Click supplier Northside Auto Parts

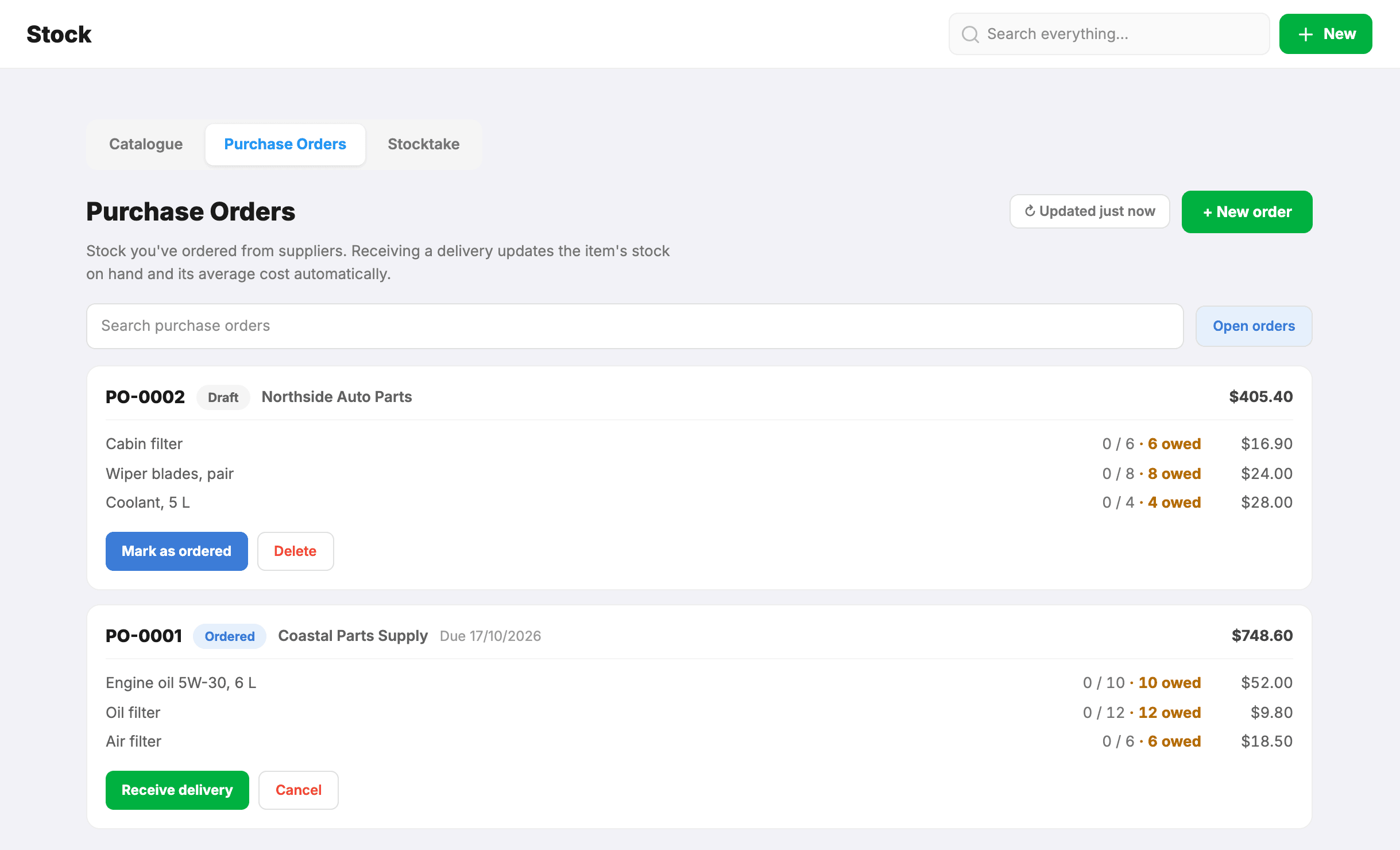point(337,397)
